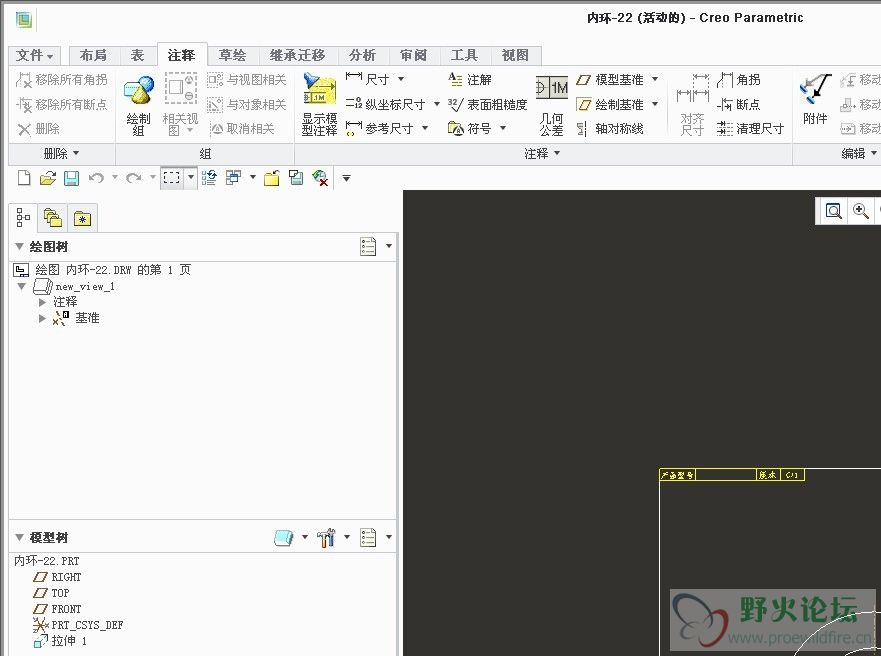Switch to the 工具 tools tab
Screen dimensions: 881x656
[465, 55]
